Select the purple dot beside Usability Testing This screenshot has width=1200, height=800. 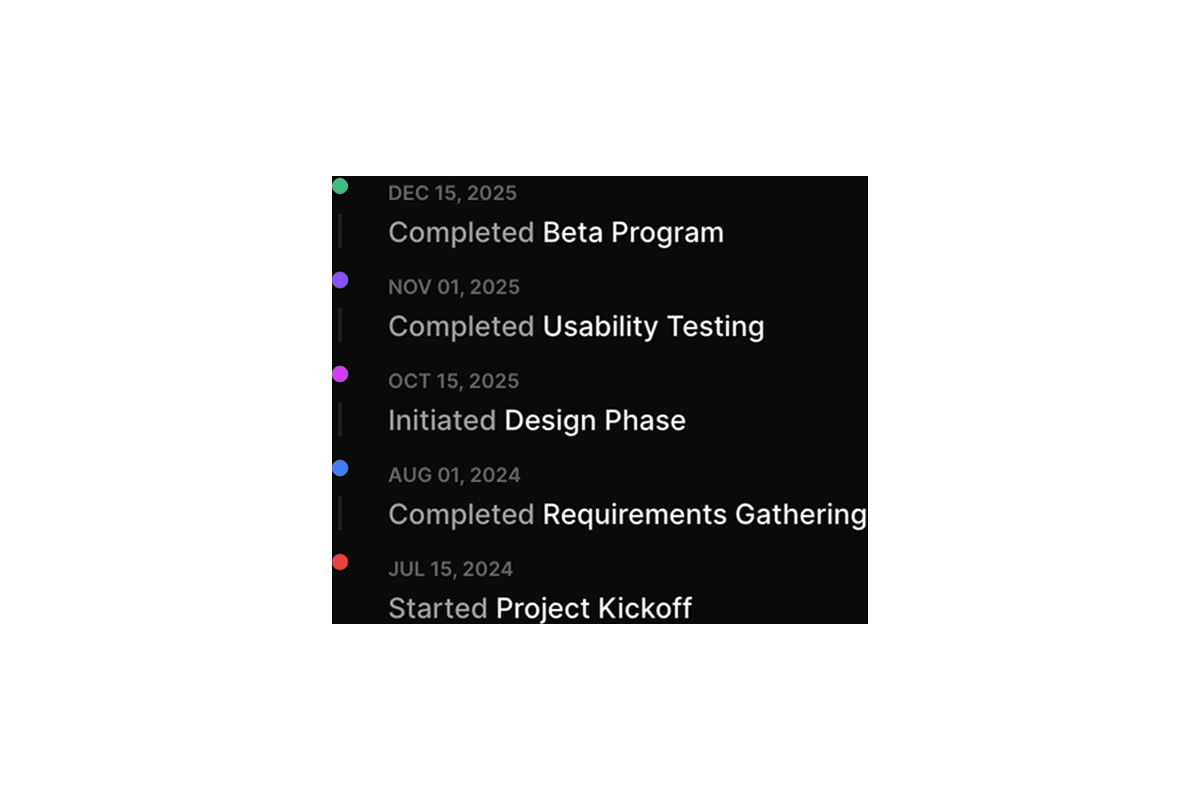pyautogui.click(x=340, y=280)
